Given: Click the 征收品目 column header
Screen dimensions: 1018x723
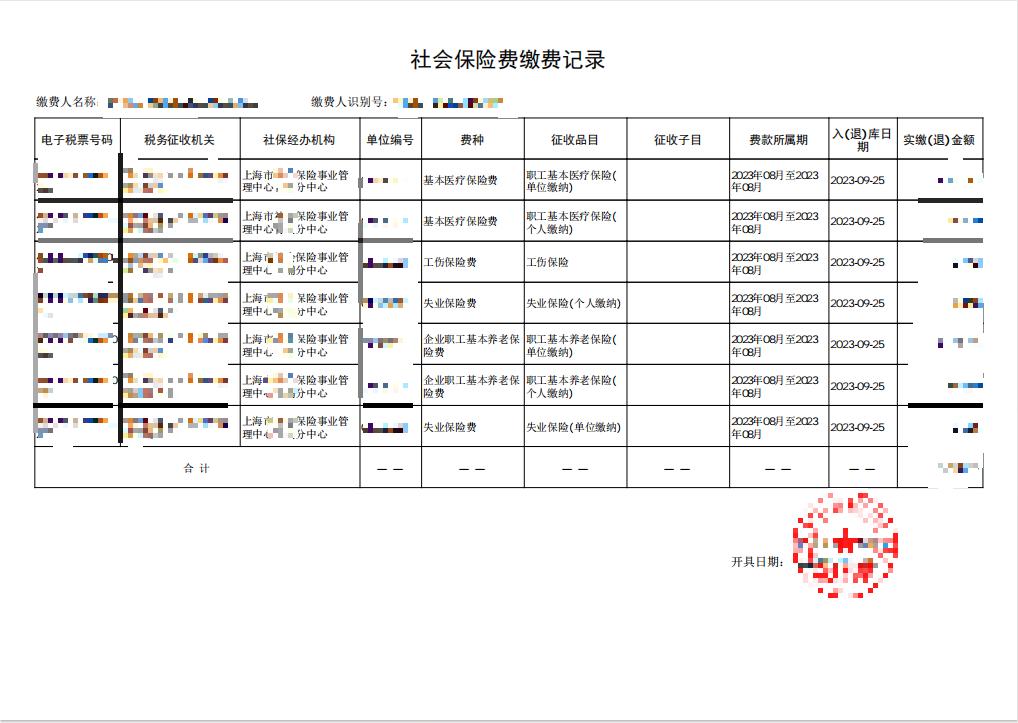Looking at the screenshot, I should click(x=575, y=140).
